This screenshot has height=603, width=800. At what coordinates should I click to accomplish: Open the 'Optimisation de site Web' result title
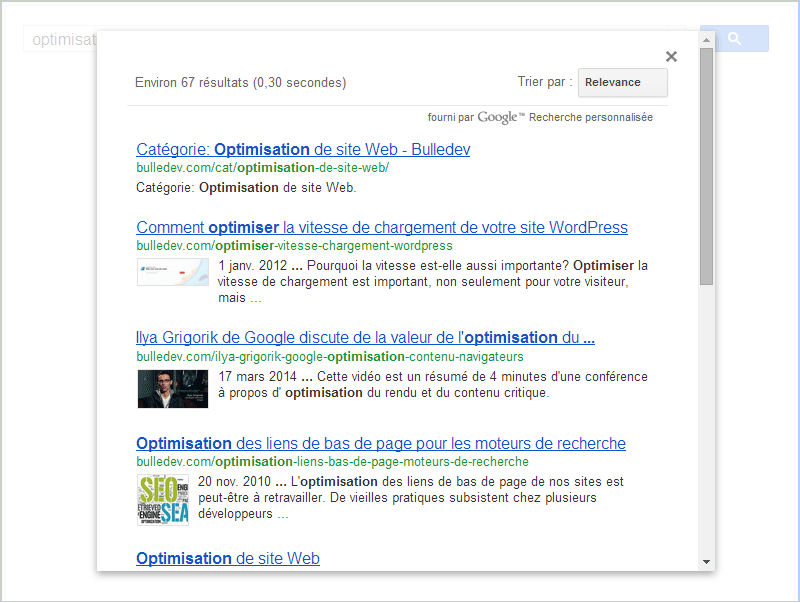(x=228, y=558)
